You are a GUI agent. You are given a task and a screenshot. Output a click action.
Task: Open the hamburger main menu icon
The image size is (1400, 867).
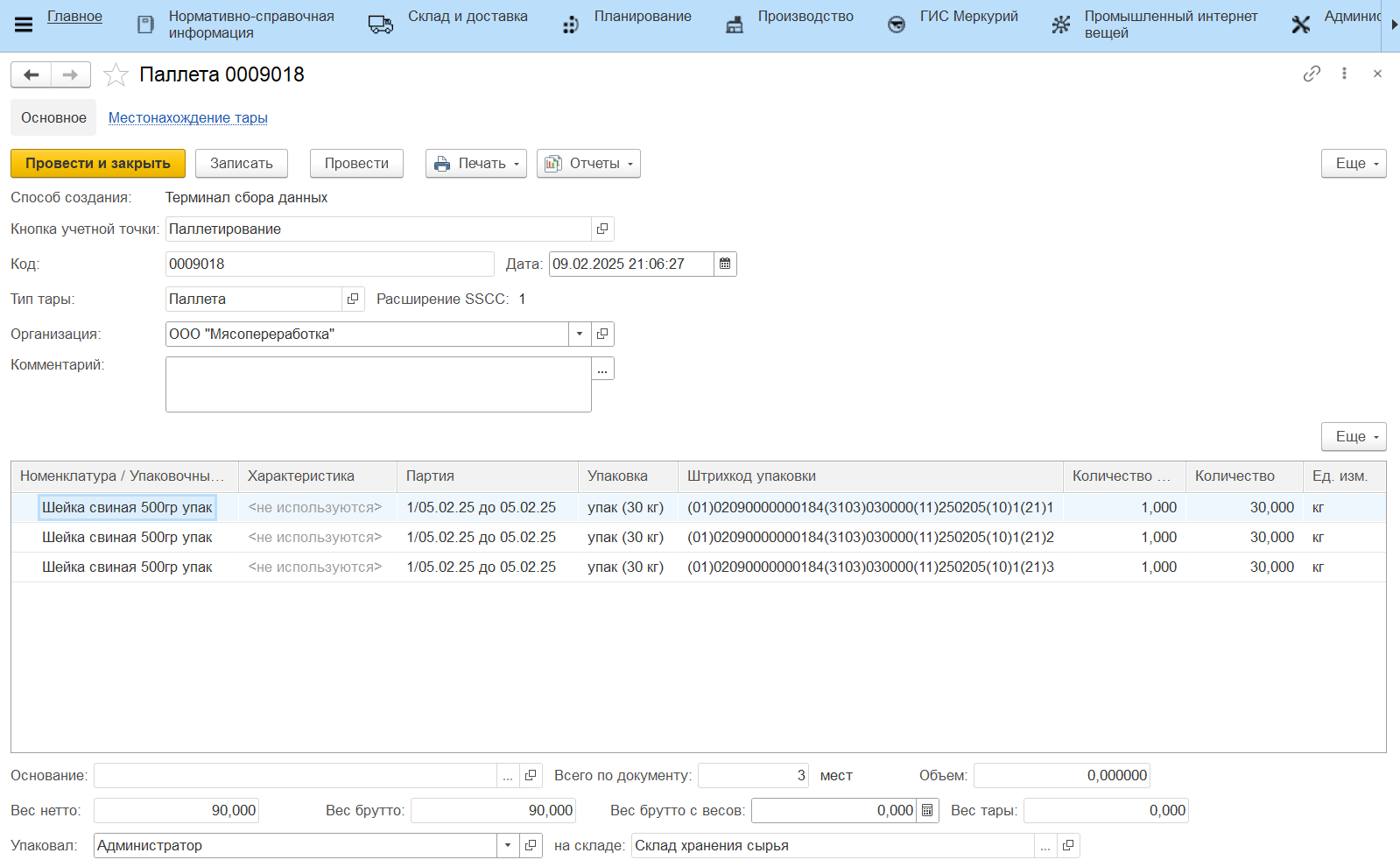tap(24, 25)
